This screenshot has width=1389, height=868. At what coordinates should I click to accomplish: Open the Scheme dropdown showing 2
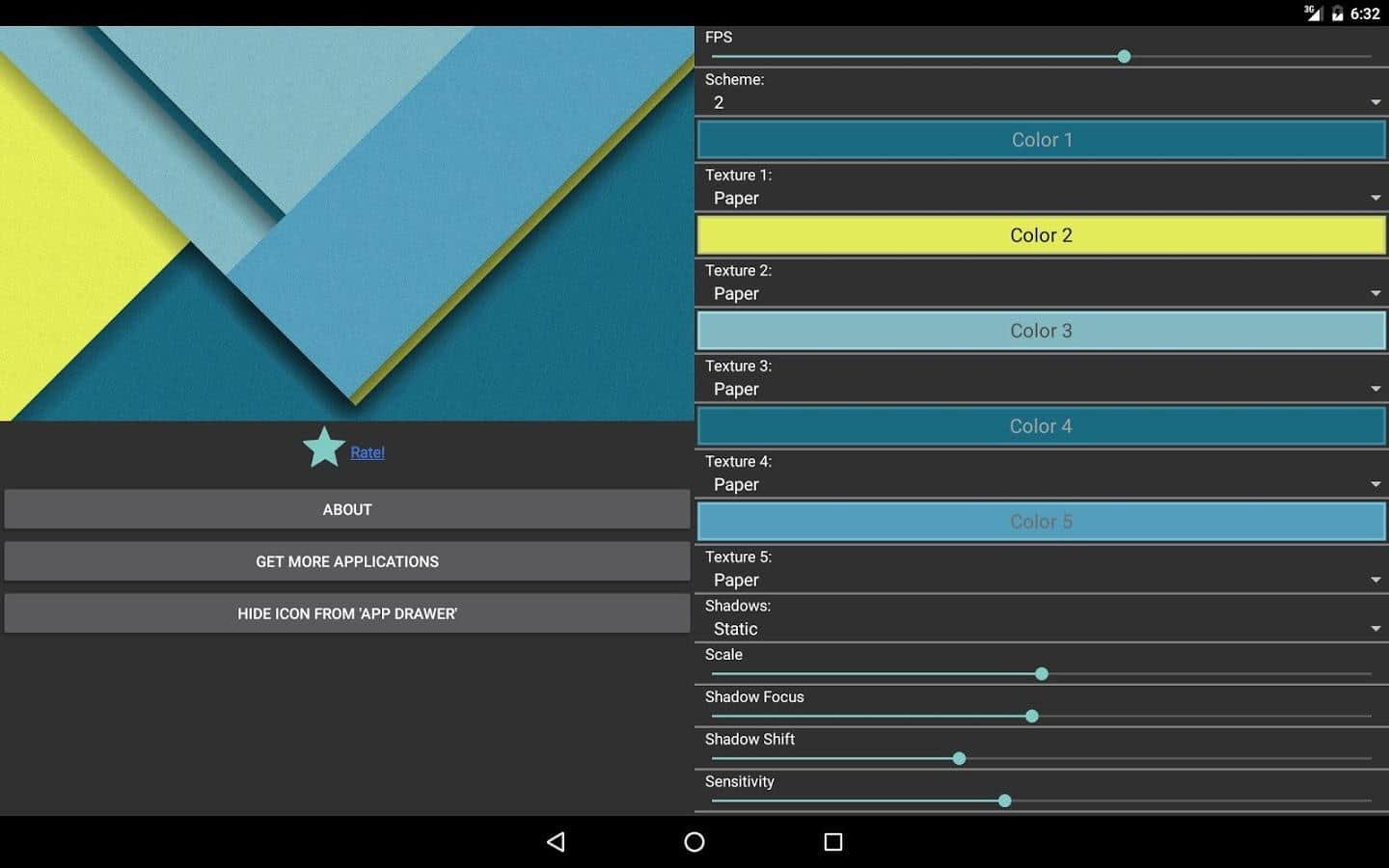(x=1042, y=103)
